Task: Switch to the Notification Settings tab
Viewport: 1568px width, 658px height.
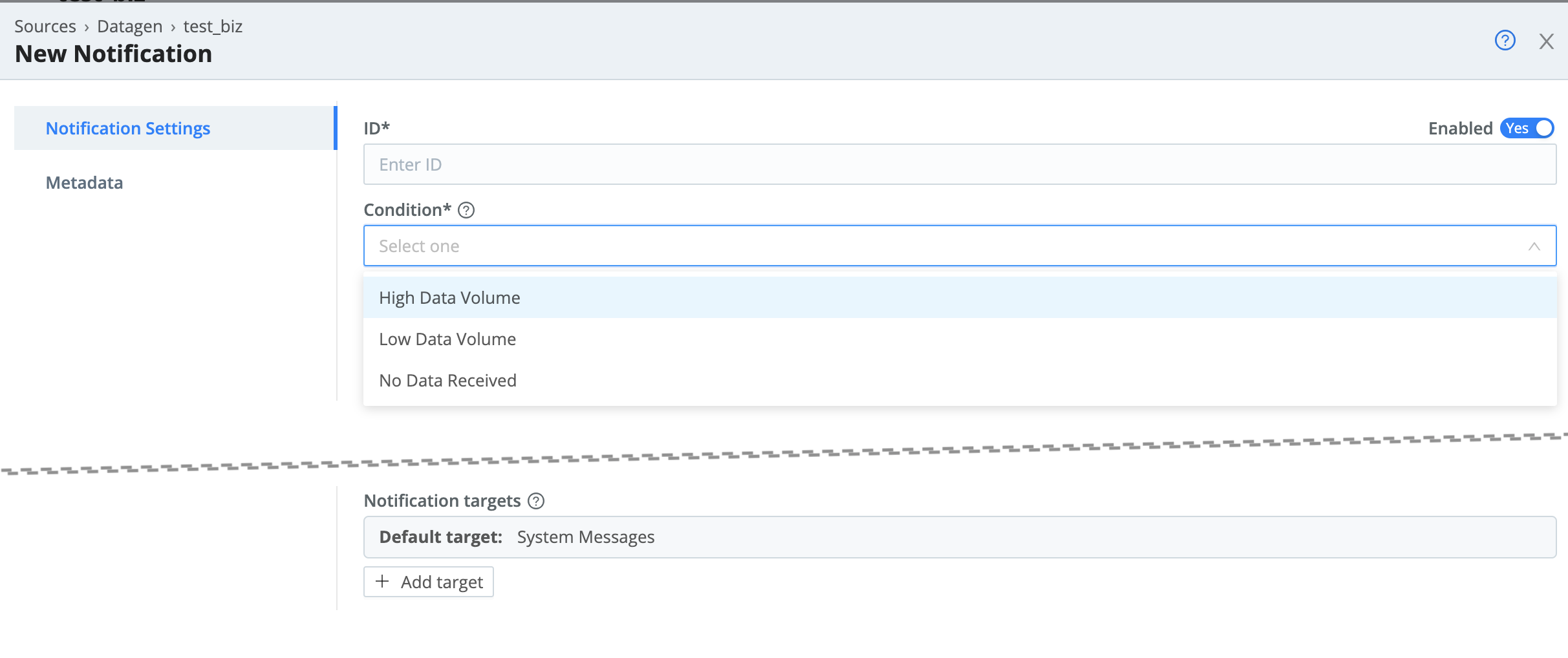Action: 127,128
